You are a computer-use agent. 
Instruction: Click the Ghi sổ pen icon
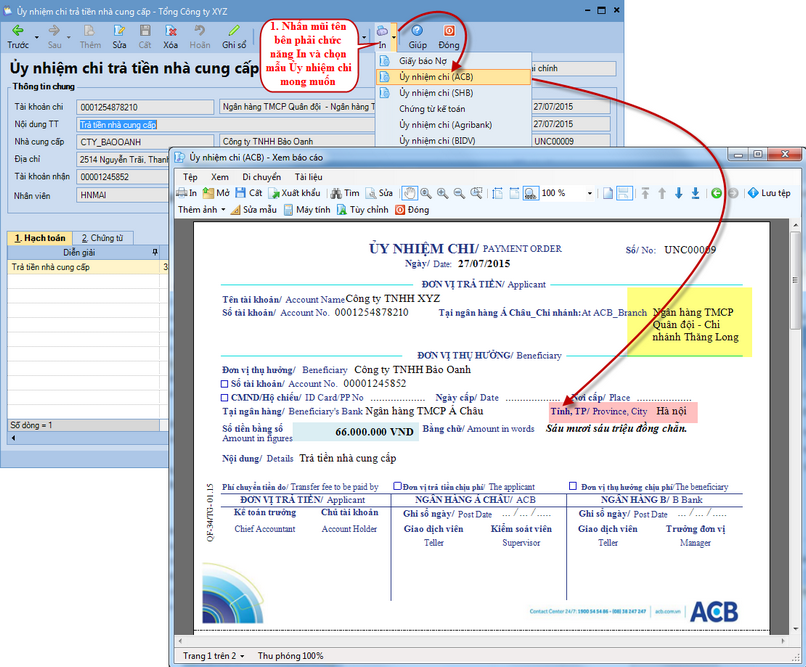coord(234,31)
